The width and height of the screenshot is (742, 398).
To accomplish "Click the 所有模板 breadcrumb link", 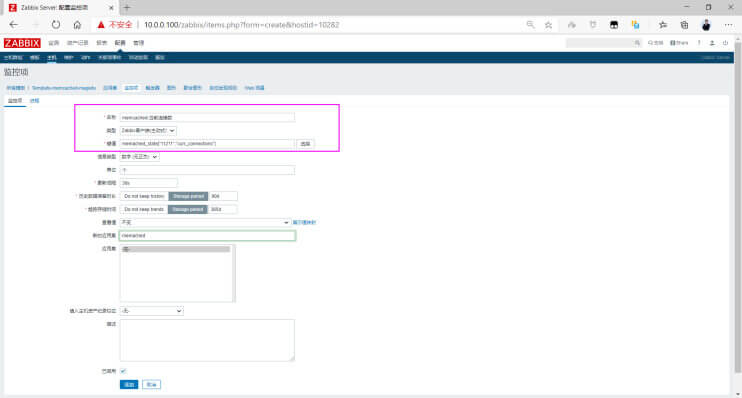I will (x=16, y=88).
